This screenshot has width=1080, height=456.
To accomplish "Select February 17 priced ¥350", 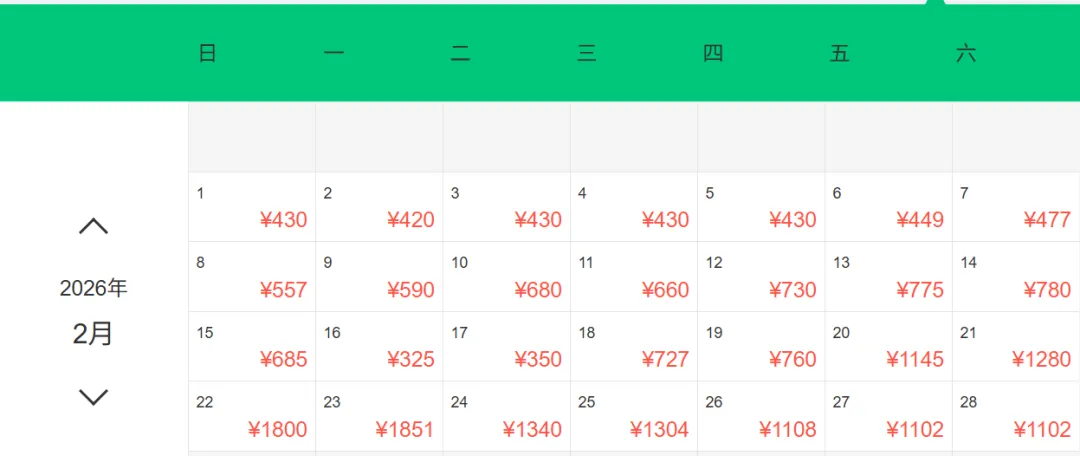I will coord(506,346).
